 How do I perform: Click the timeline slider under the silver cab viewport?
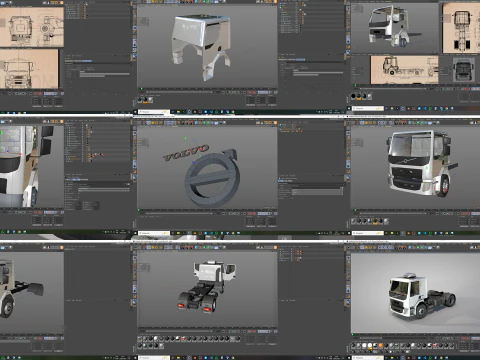tap(179, 92)
